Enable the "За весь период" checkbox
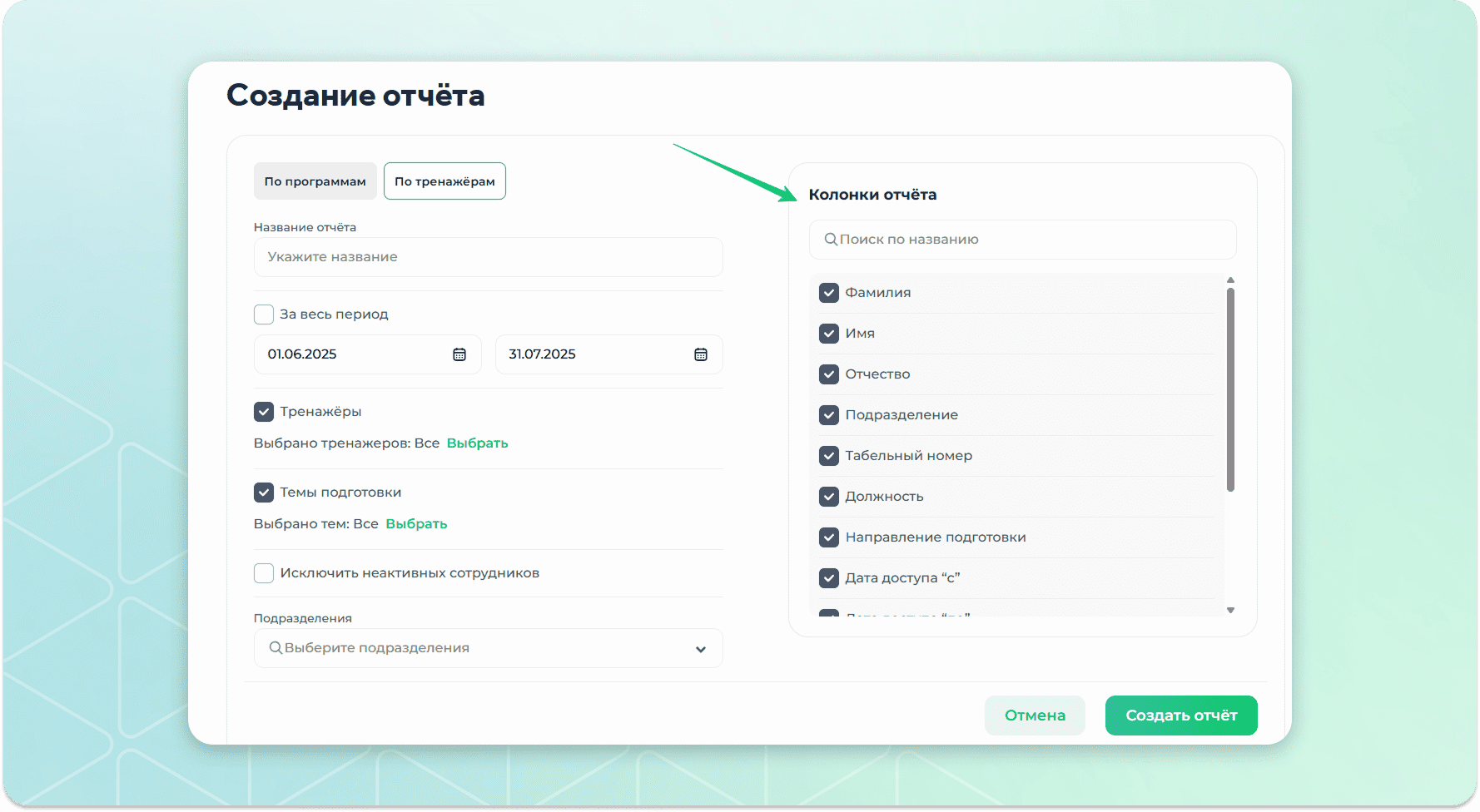Viewport: 1480px width, 812px height. point(264,314)
